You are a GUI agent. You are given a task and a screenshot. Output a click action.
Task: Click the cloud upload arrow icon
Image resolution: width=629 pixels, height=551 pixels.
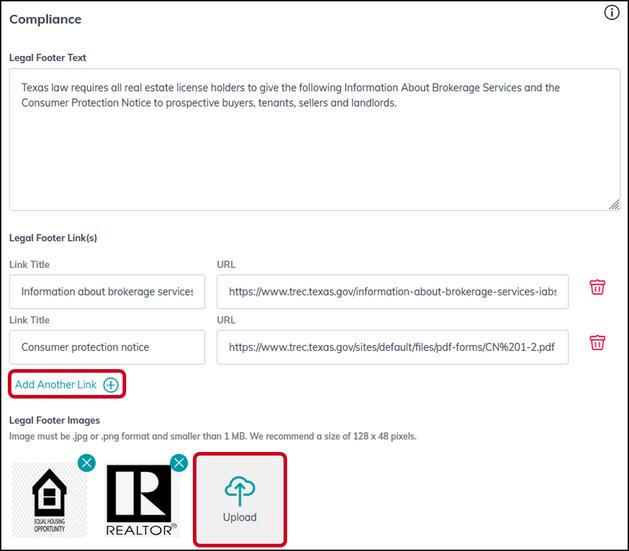pos(240,490)
